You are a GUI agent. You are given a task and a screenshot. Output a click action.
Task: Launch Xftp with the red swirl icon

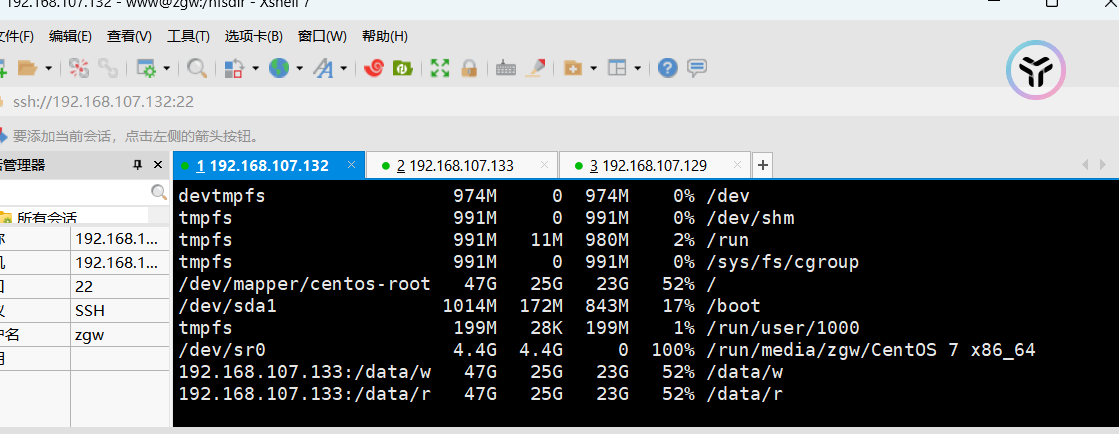click(x=374, y=68)
